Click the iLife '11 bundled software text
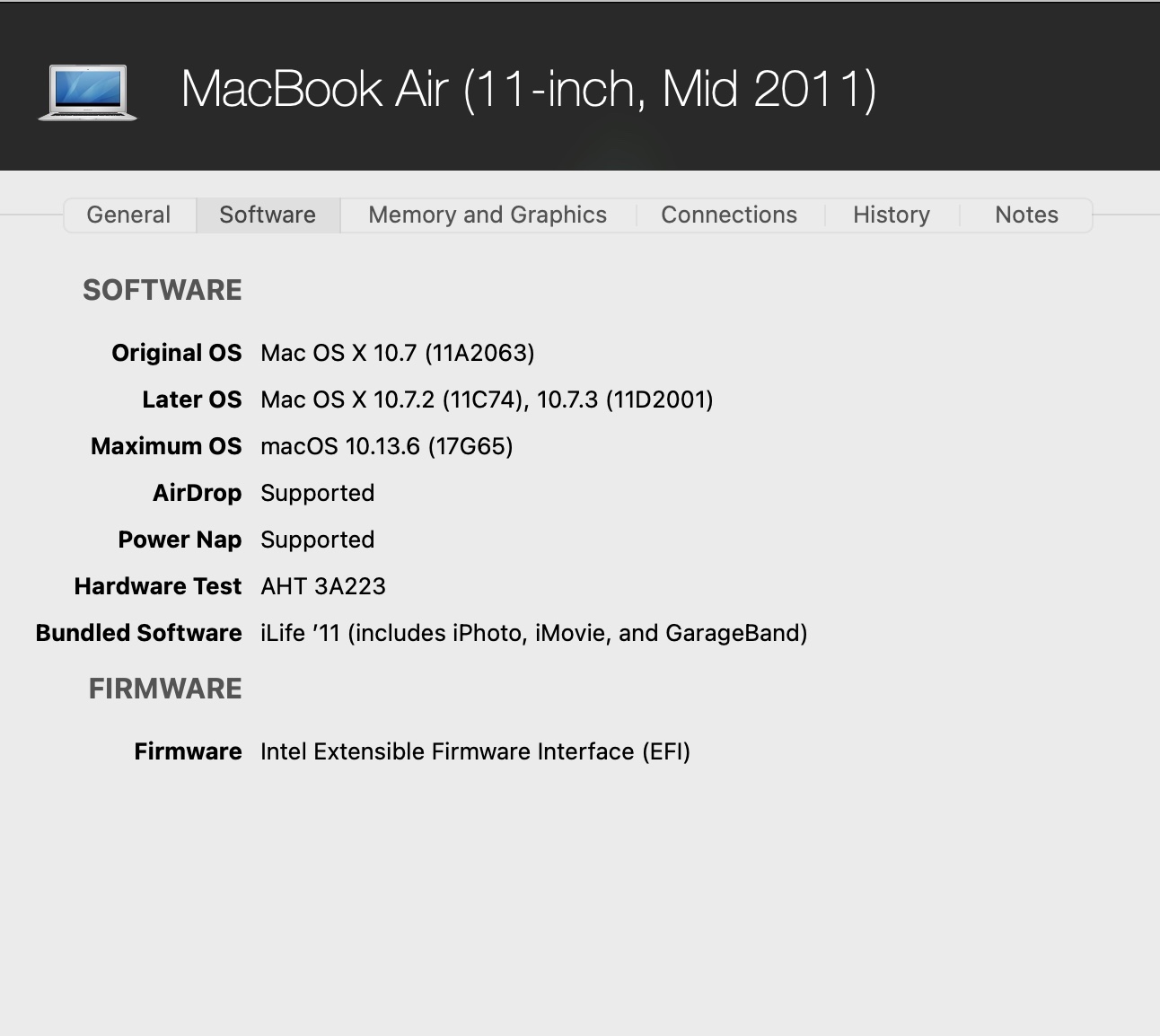This screenshot has width=1160, height=1036. click(x=533, y=634)
